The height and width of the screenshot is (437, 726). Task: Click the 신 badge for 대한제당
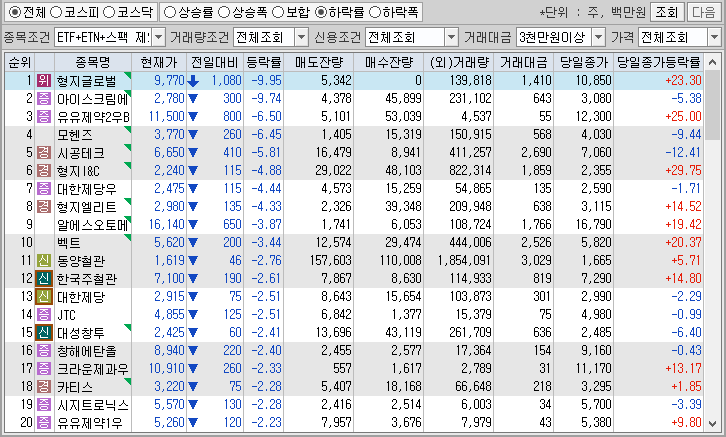(x=44, y=297)
